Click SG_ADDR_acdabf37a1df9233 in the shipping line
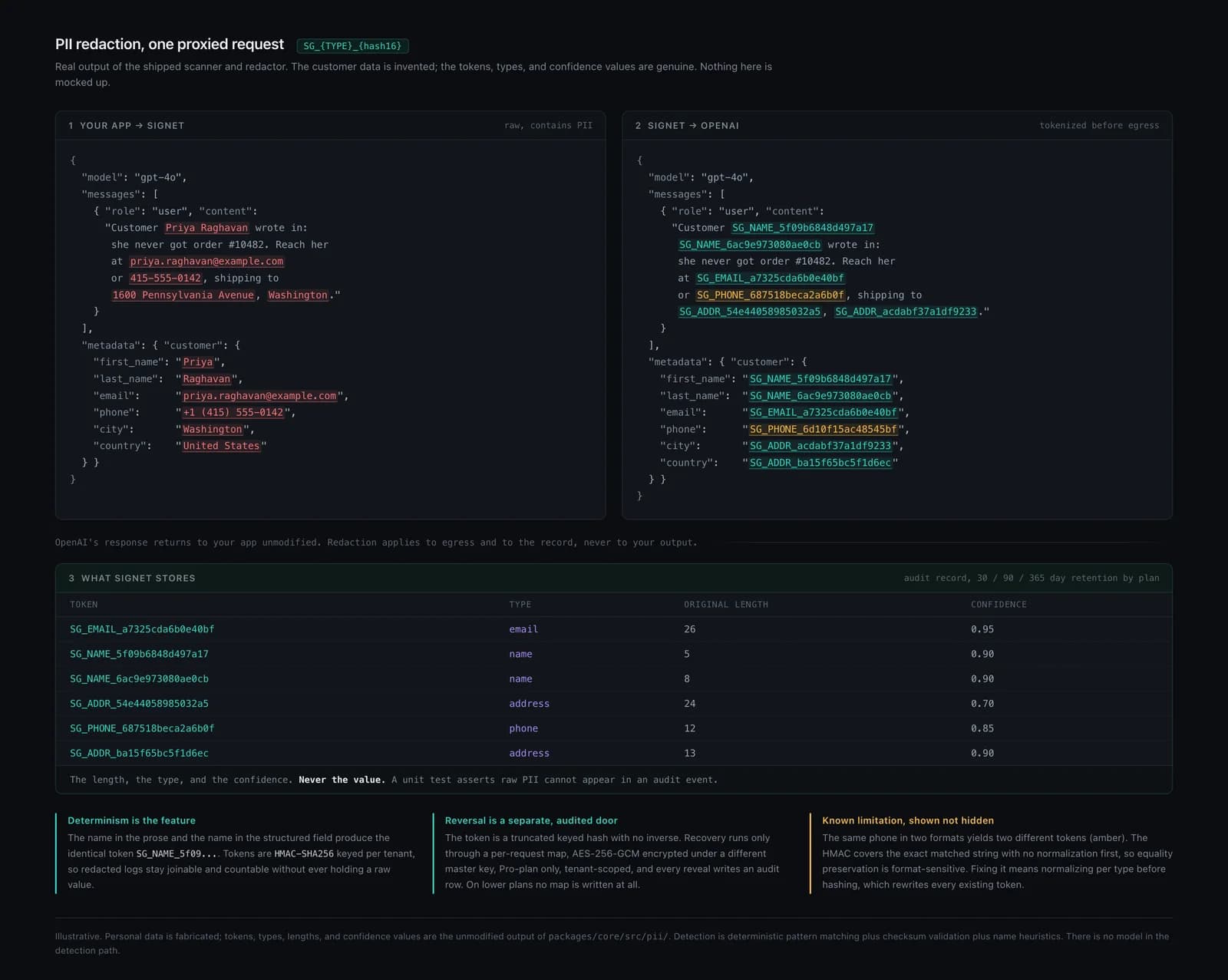The height and width of the screenshot is (980, 1228). pyautogui.click(x=906, y=312)
